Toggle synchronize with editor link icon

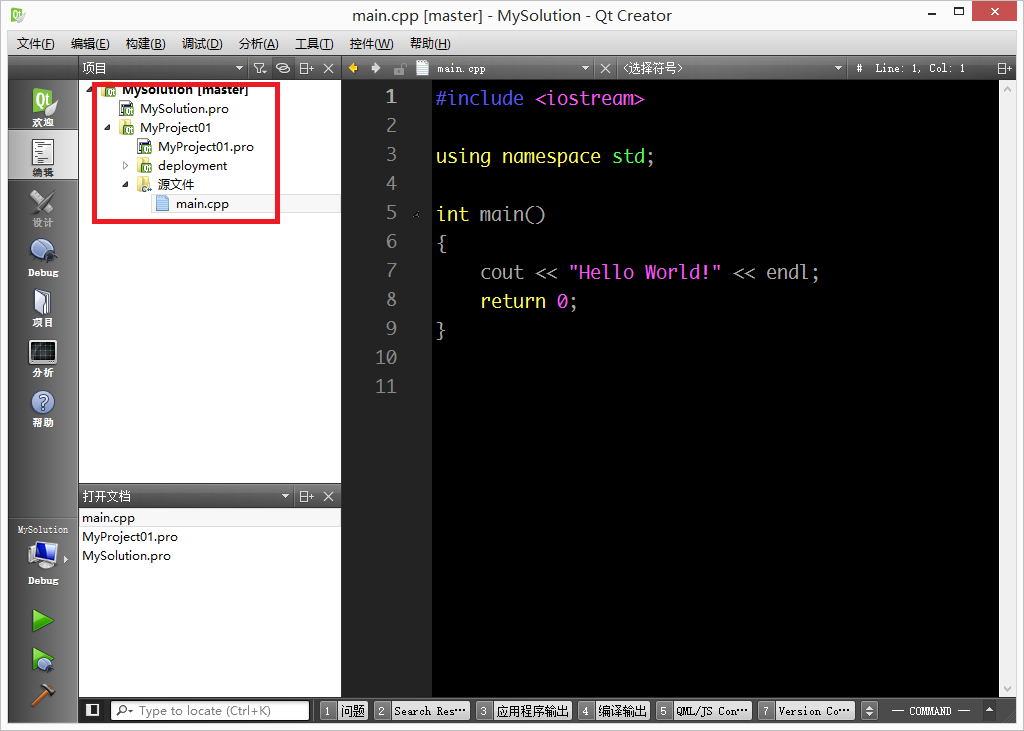point(283,68)
